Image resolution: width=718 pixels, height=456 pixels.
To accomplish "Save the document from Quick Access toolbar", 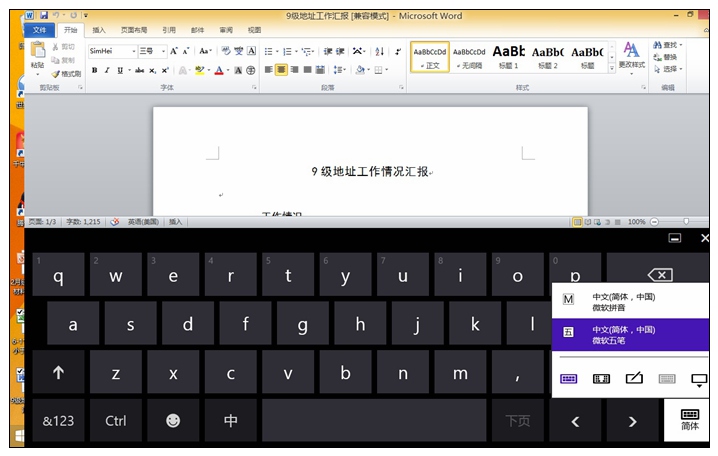I will coord(44,16).
